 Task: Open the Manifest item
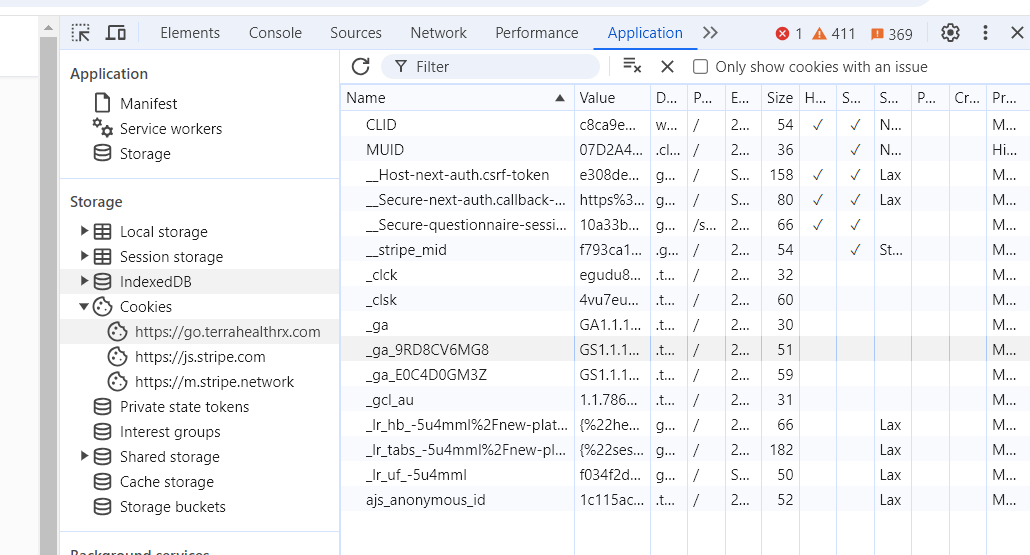(148, 104)
